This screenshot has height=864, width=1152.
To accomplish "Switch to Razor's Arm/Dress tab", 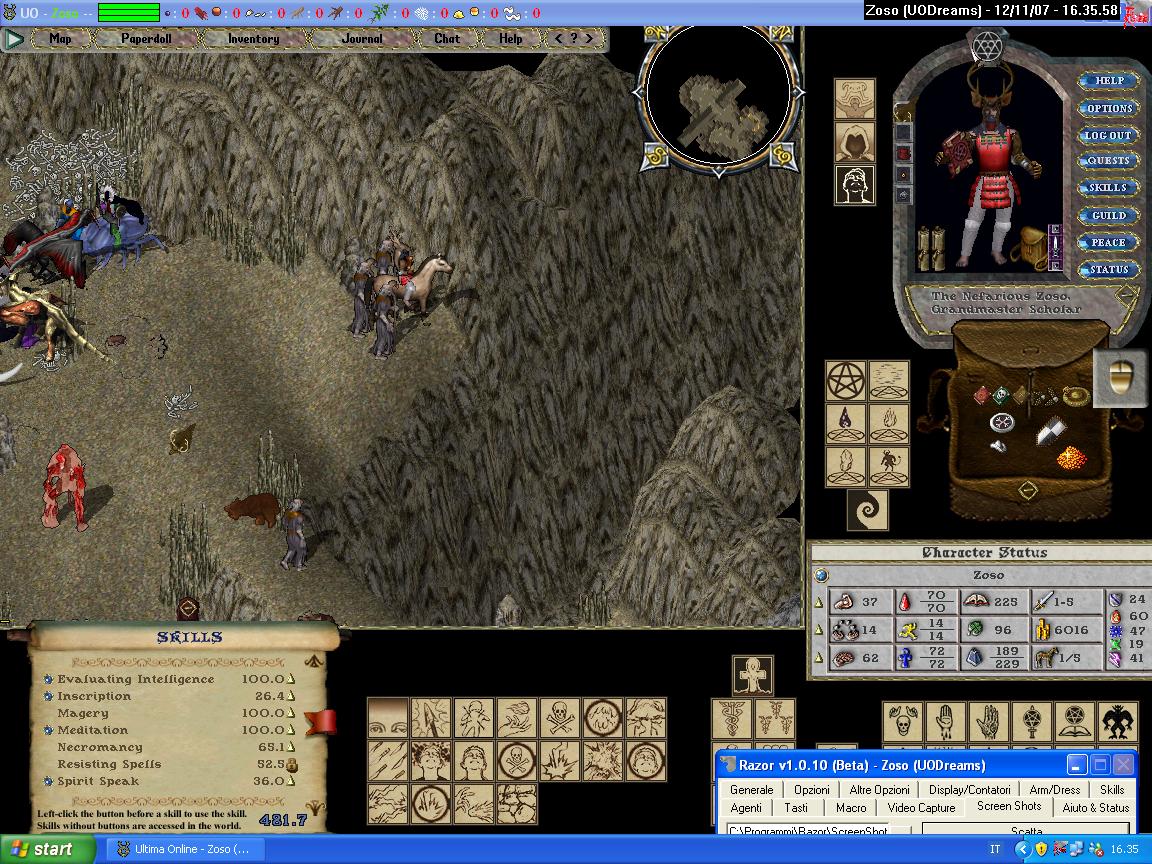I will coord(1054,790).
